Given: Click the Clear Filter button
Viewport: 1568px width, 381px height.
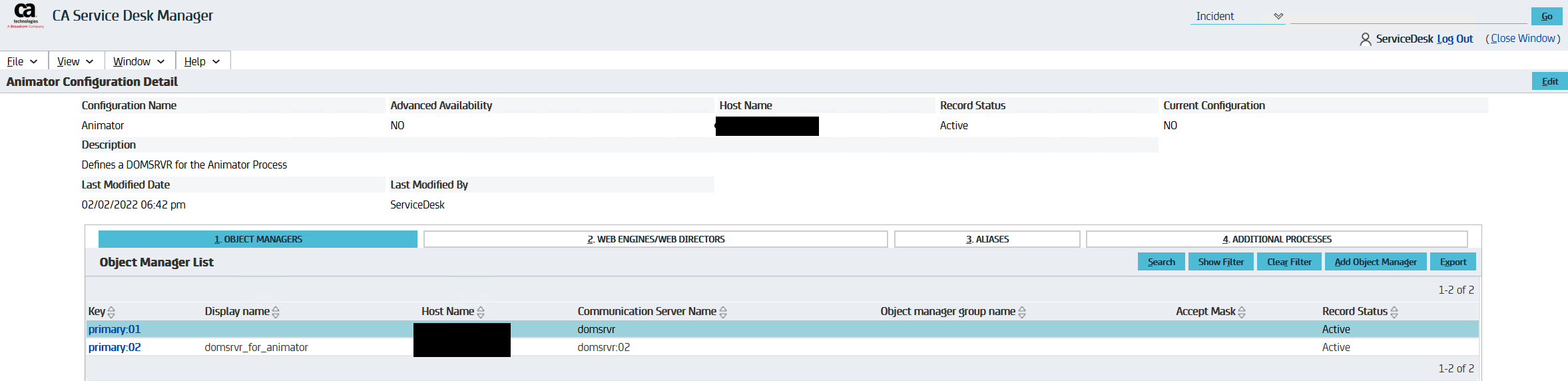Looking at the screenshot, I should coord(1289,262).
